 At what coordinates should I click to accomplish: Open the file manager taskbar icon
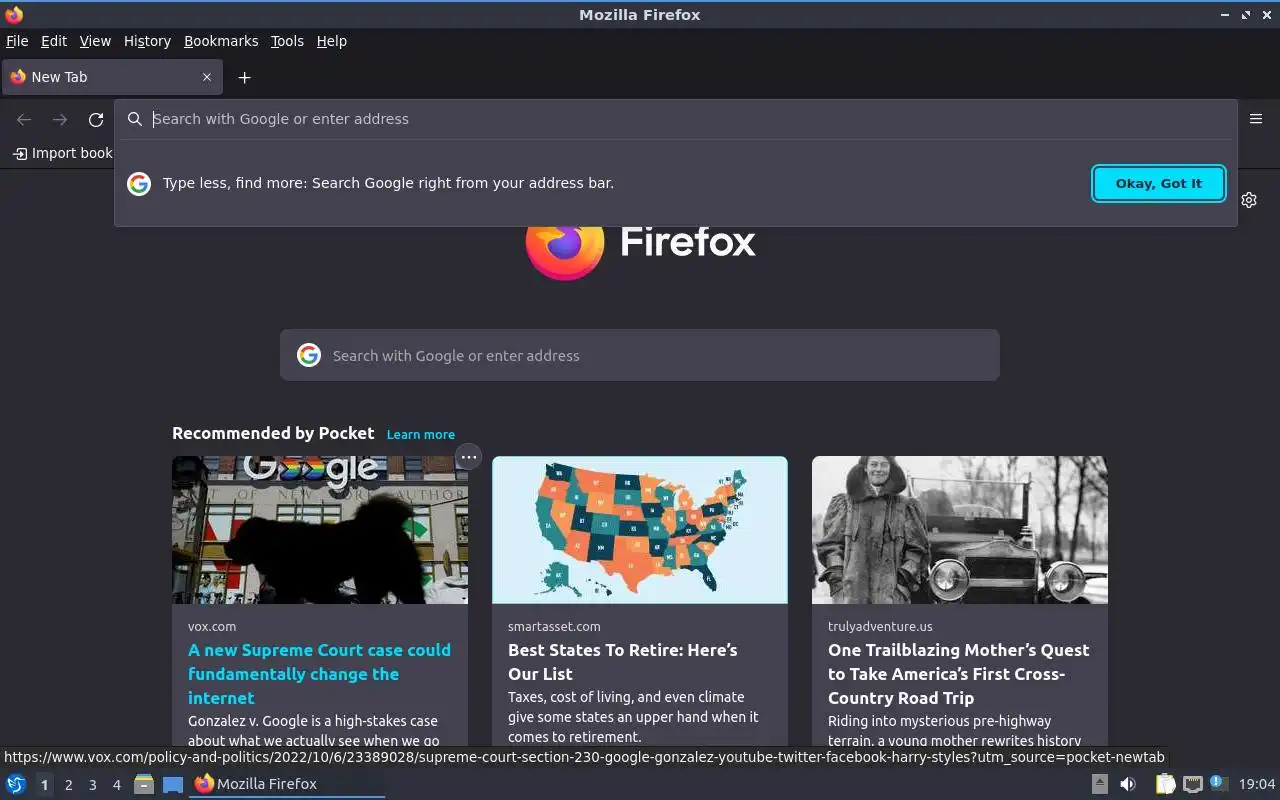click(x=144, y=784)
